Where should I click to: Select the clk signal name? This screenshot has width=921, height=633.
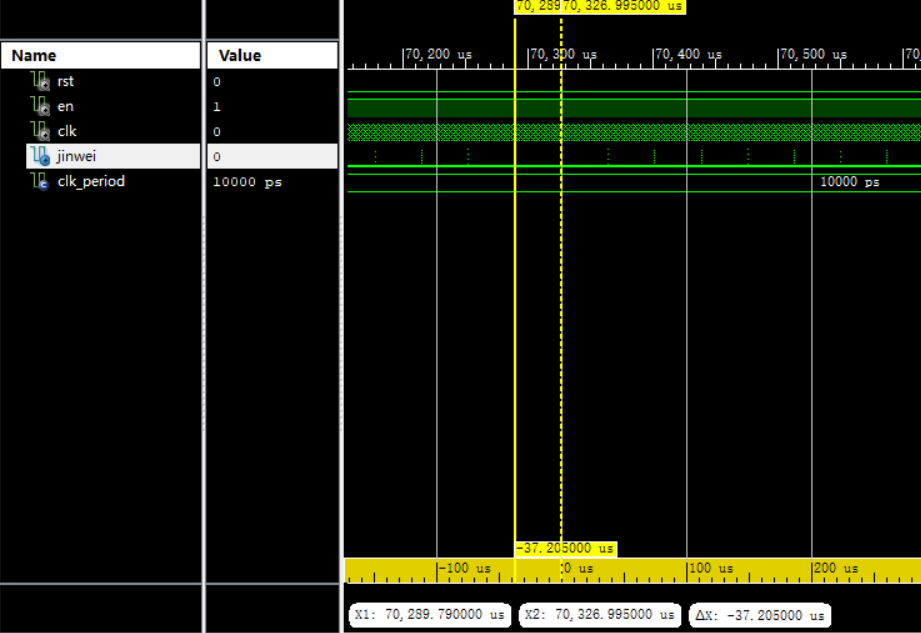pyautogui.click(x=67, y=131)
